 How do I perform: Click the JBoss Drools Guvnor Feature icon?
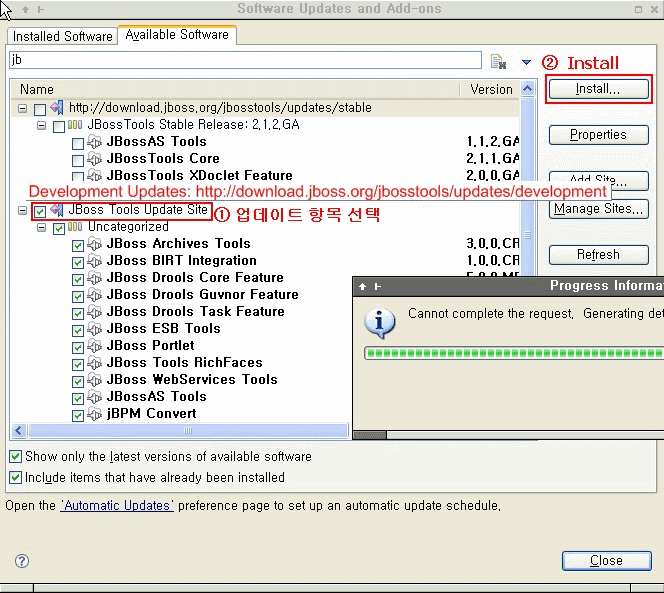(x=95, y=294)
